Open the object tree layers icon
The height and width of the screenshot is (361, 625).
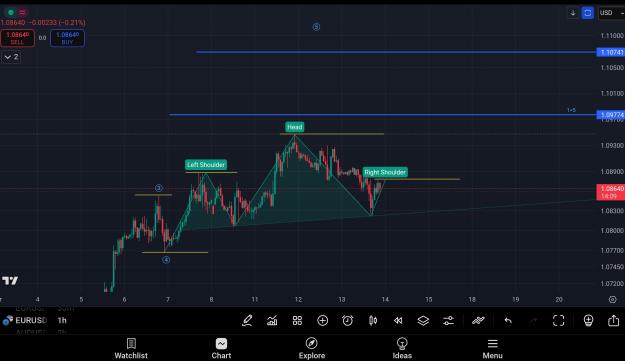tap(423, 320)
